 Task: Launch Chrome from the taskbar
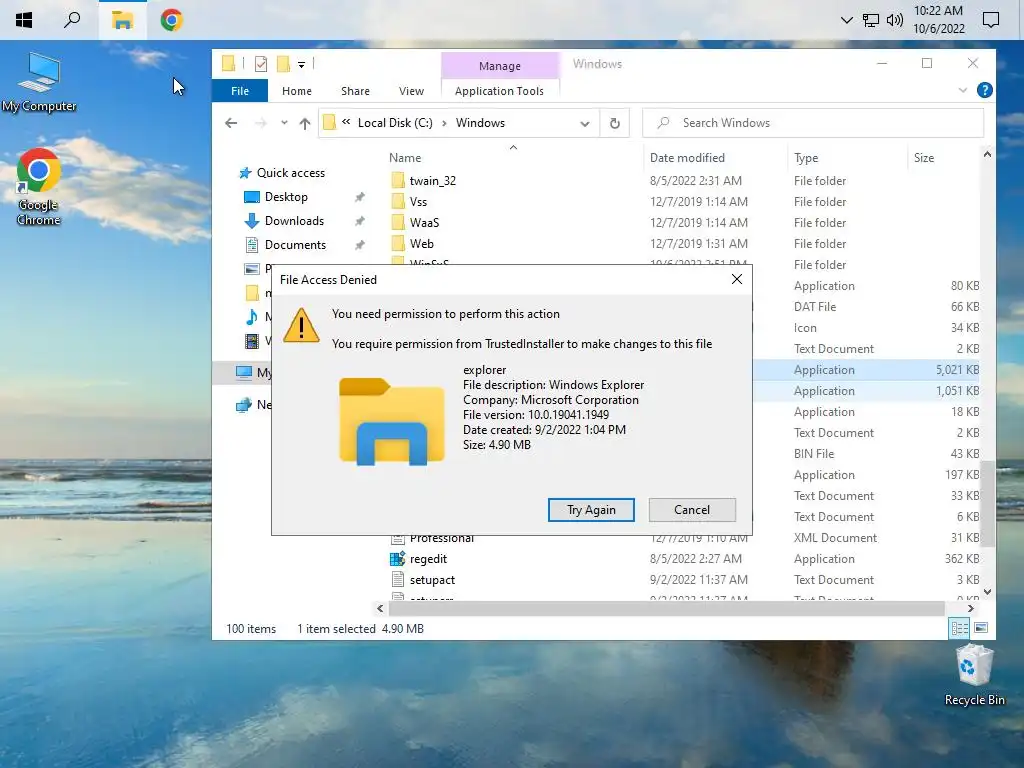click(x=171, y=20)
